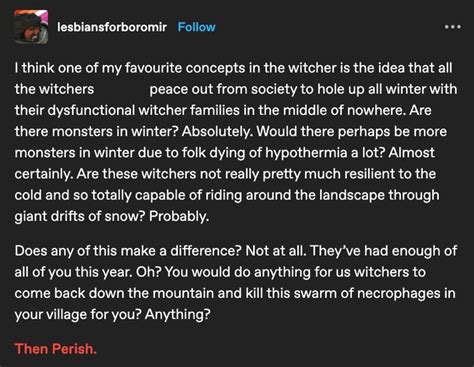Screen dimensions: 474x367
Task: Open the lesbiansforboromir username link
Action: tap(112, 27)
